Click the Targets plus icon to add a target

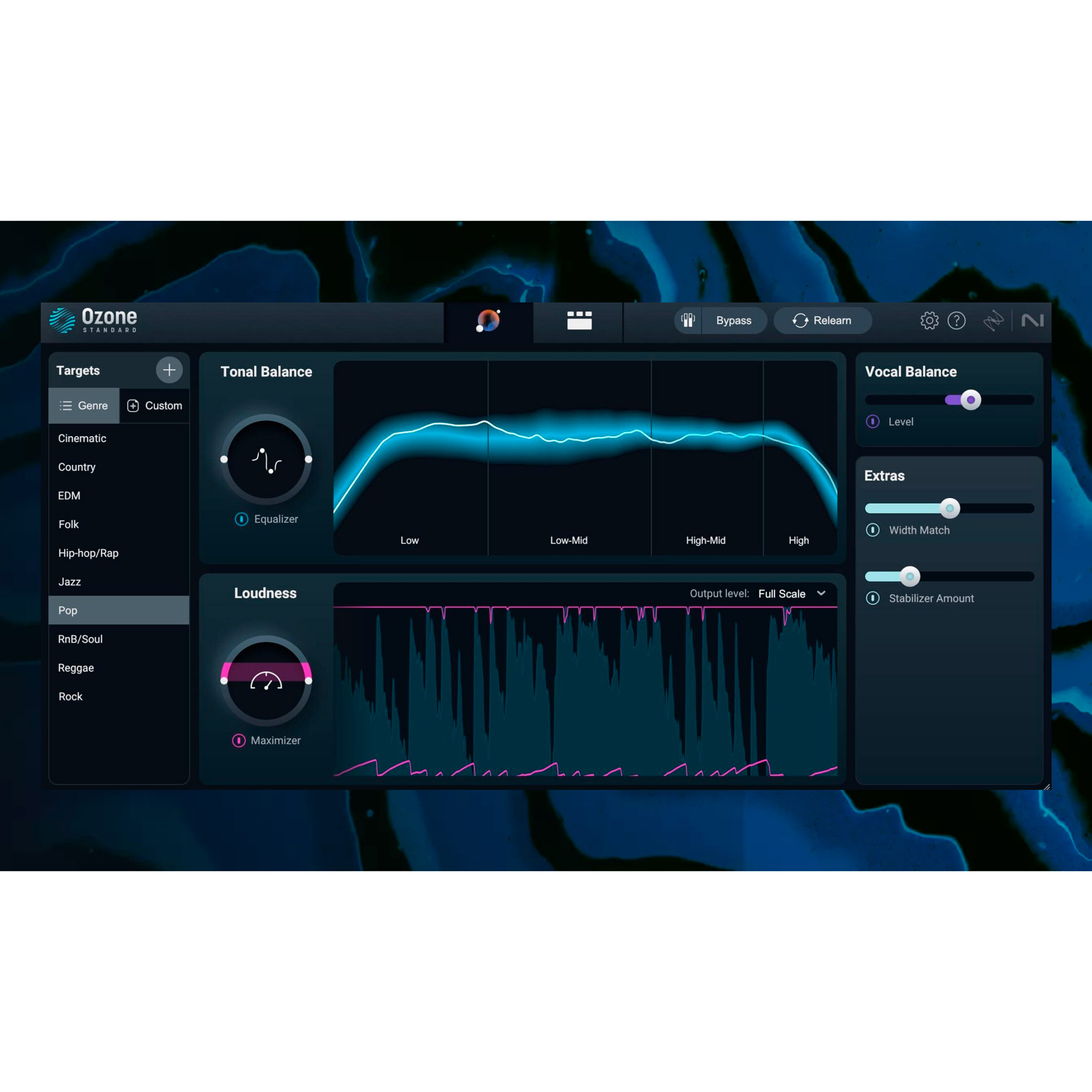[x=169, y=370]
